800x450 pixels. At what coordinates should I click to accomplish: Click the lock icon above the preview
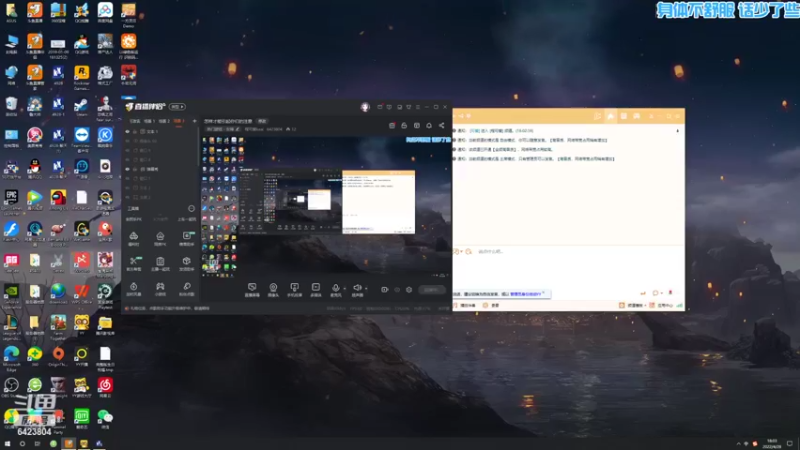pyautogui.click(x=404, y=126)
